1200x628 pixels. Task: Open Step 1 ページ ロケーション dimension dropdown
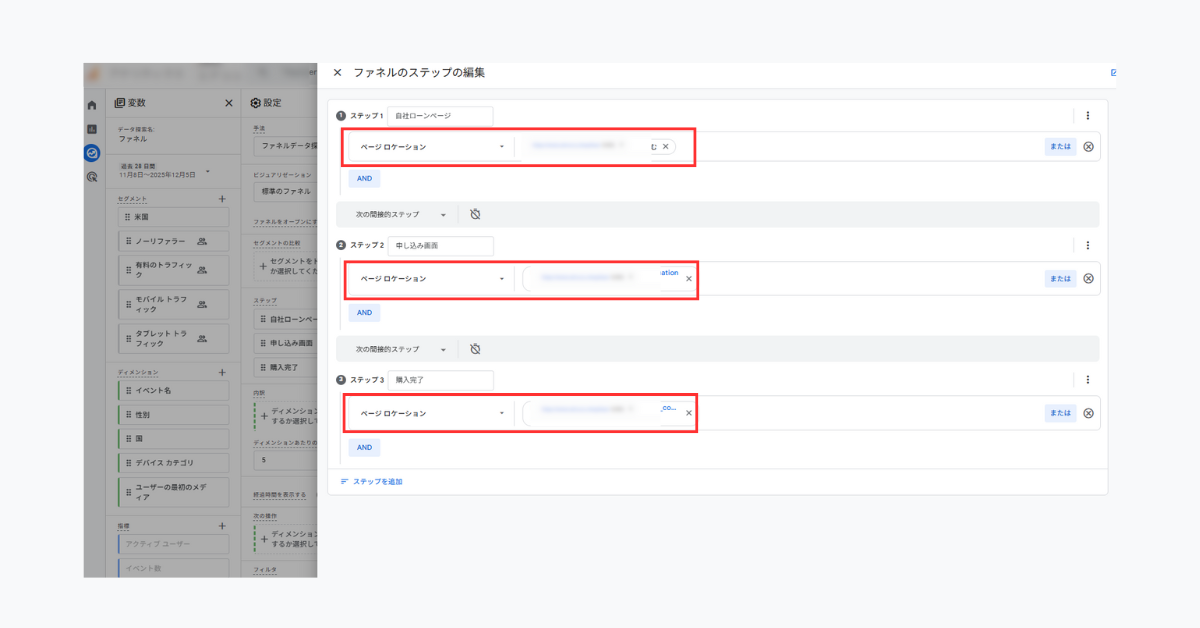431,147
